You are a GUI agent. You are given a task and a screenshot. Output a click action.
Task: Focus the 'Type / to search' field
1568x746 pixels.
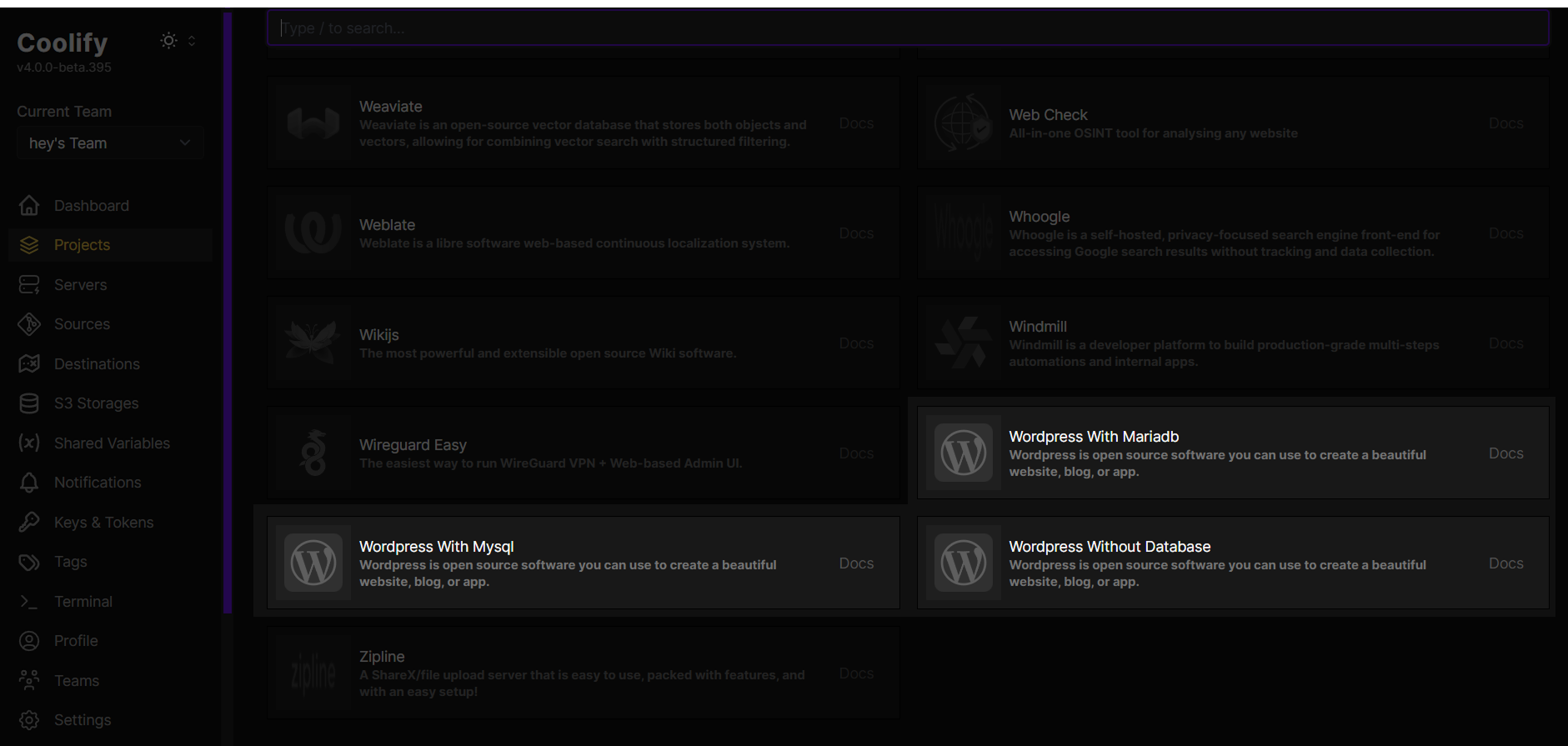click(x=908, y=28)
